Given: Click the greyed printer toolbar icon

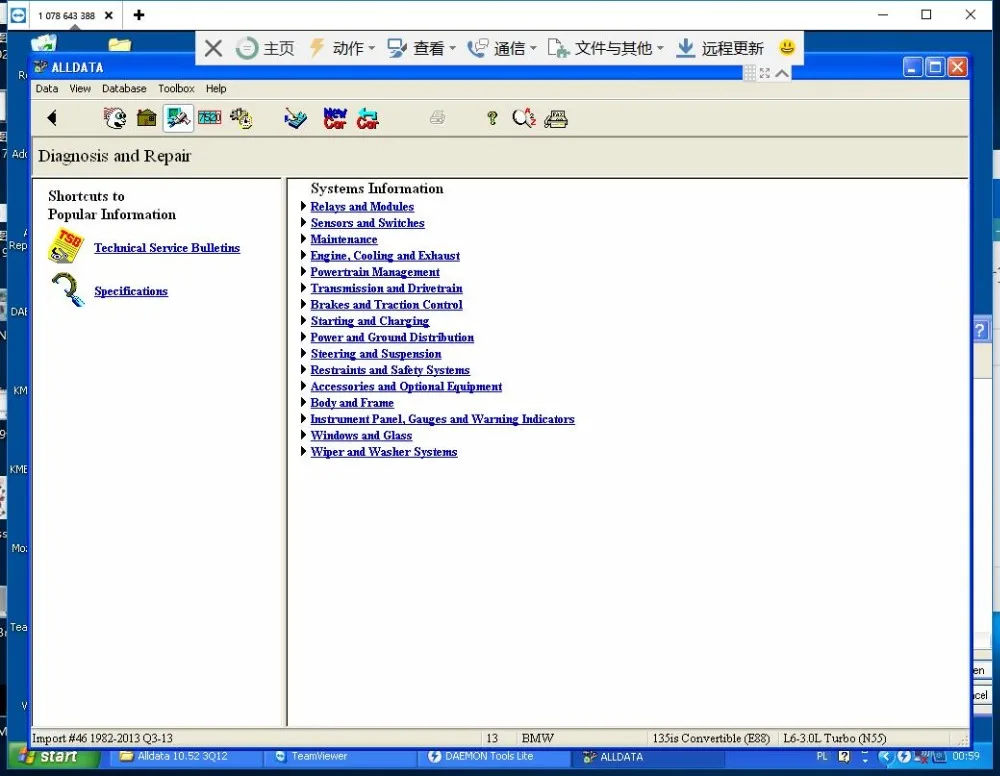Looking at the screenshot, I should click(438, 117).
